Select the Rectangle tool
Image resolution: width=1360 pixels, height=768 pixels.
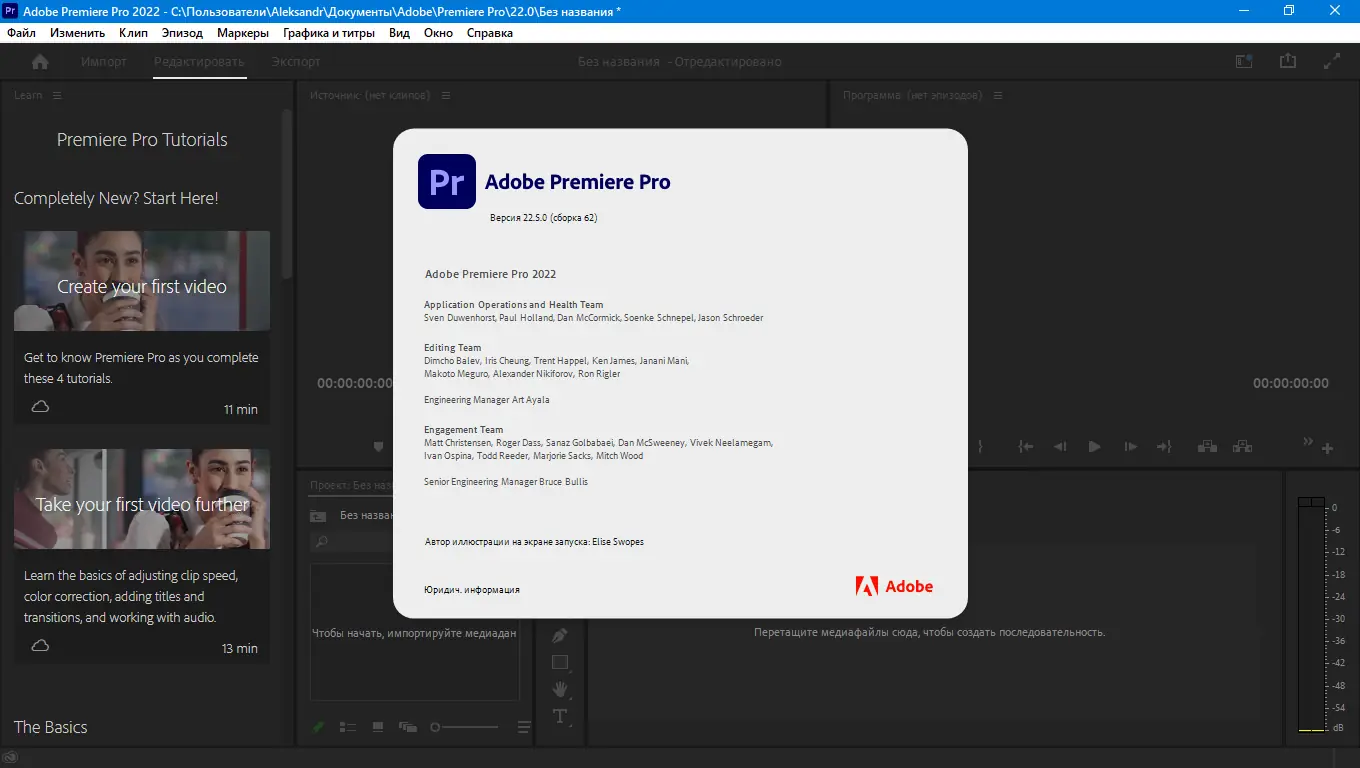pyautogui.click(x=560, y=662)
